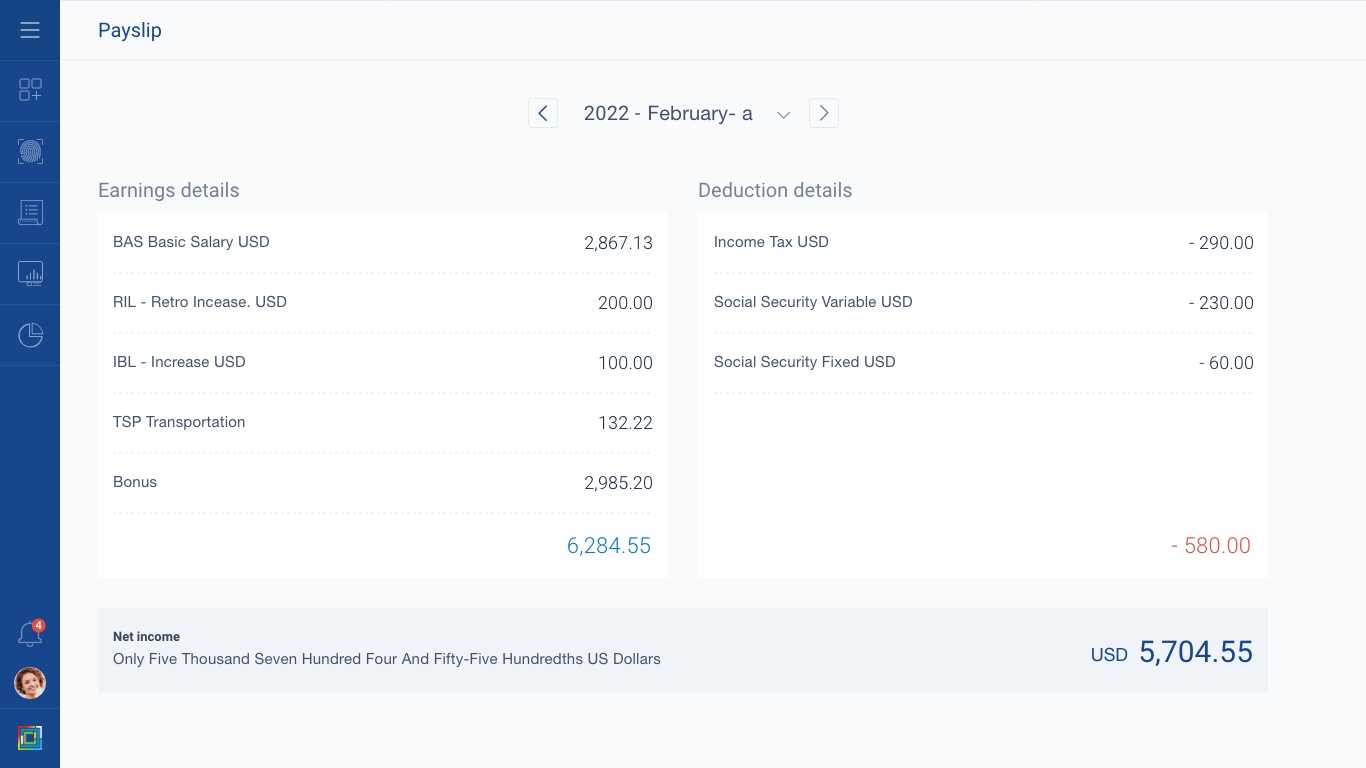Click the total earnings amount 6,284.55
The height and width of the screenshot is (768, 1366).
(x=608, y=545)
